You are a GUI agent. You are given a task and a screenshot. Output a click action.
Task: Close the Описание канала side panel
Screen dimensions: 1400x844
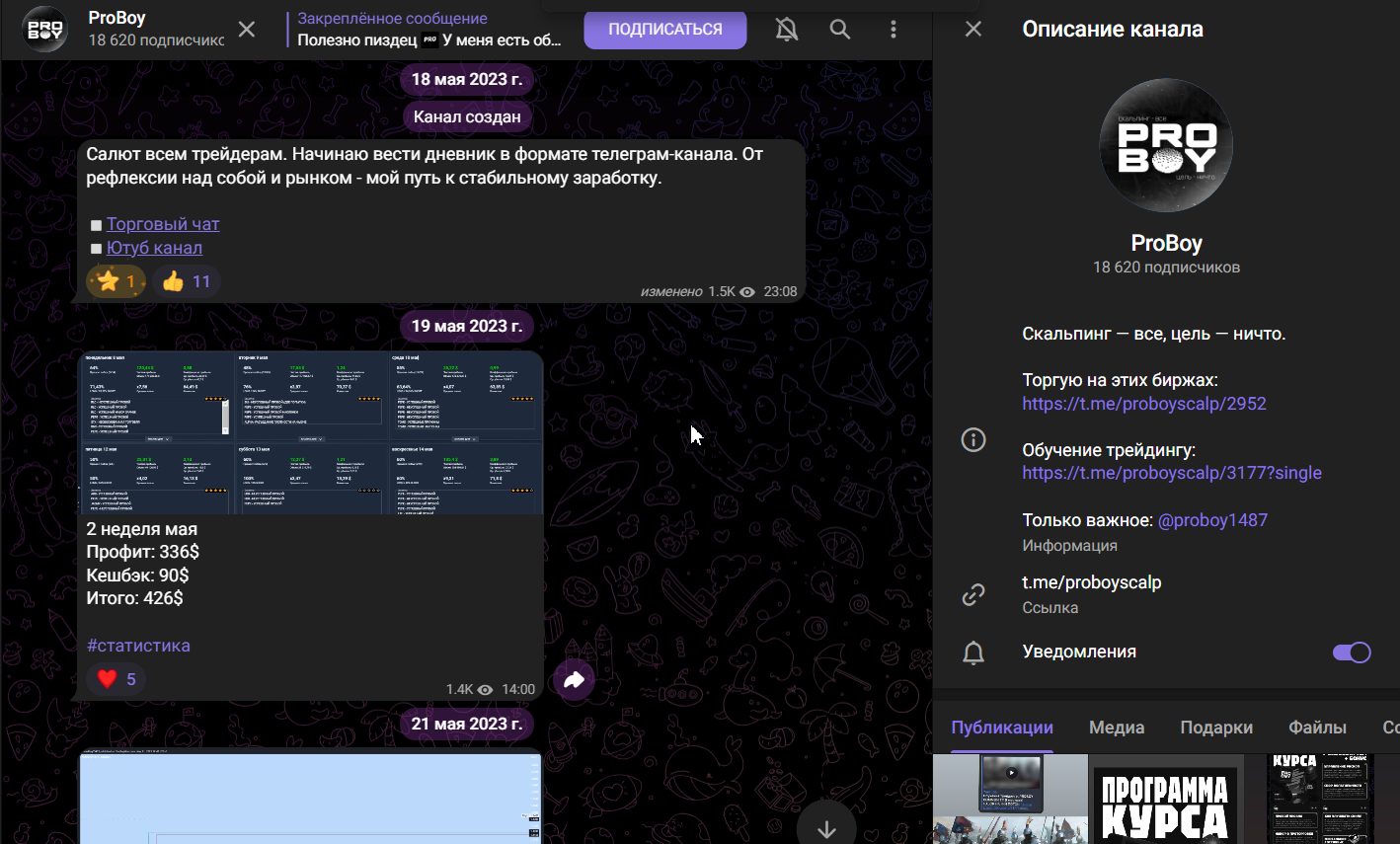click(x=973, y=29)
